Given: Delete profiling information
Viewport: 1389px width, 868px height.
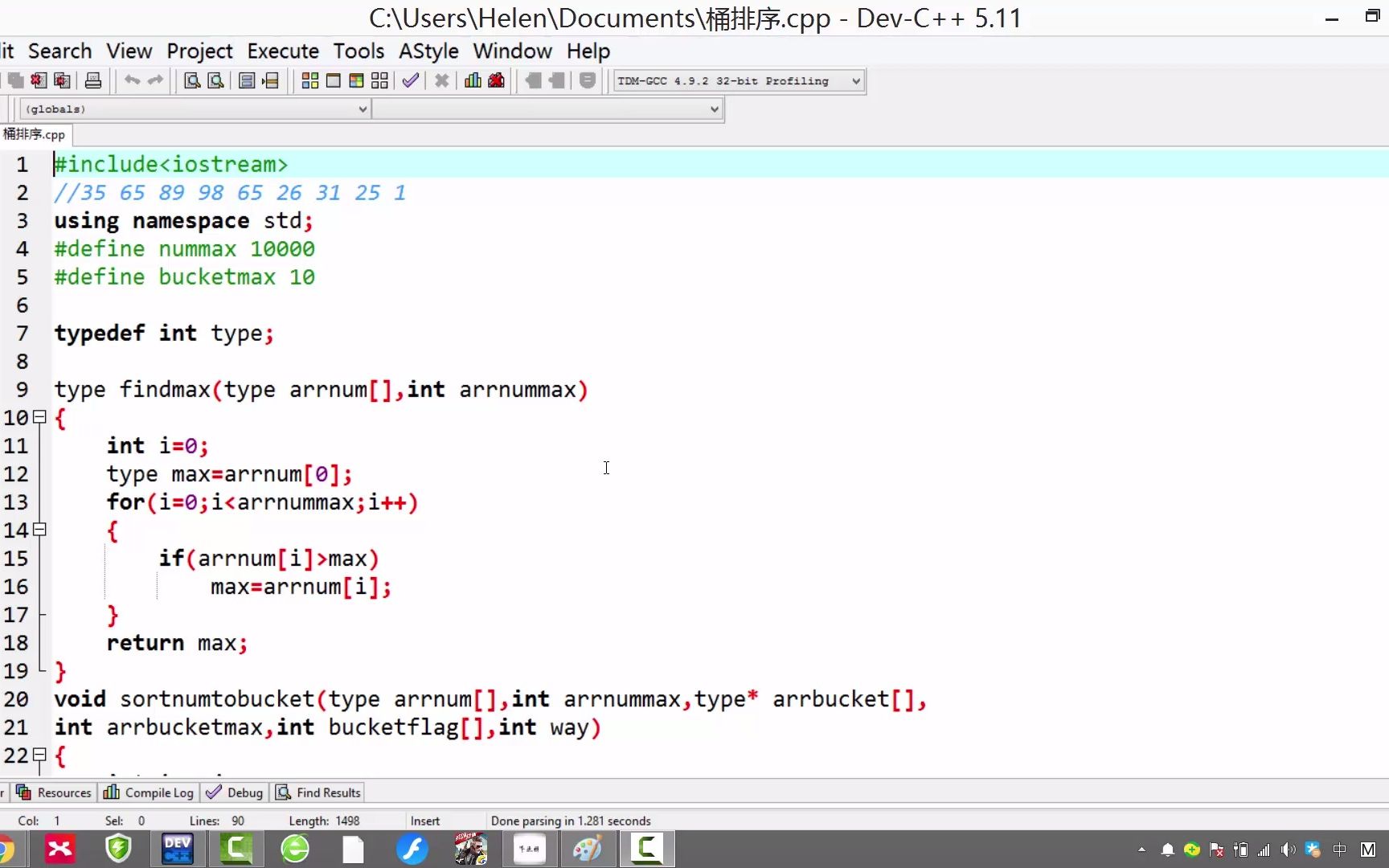Looking at the screenshot, I should pyautogui.click(x=496, y=80).
